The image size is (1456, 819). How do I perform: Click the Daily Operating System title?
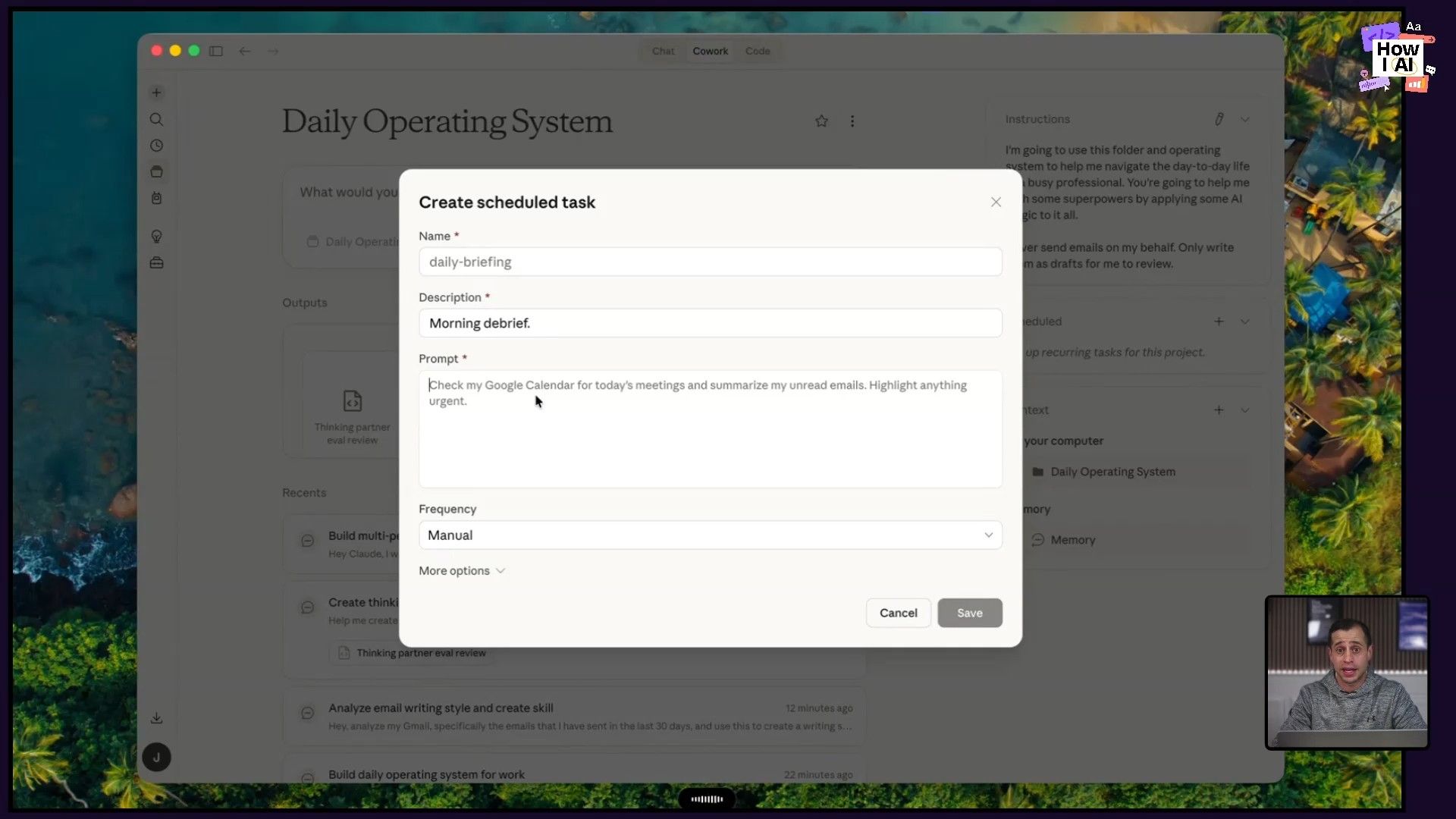447,121
